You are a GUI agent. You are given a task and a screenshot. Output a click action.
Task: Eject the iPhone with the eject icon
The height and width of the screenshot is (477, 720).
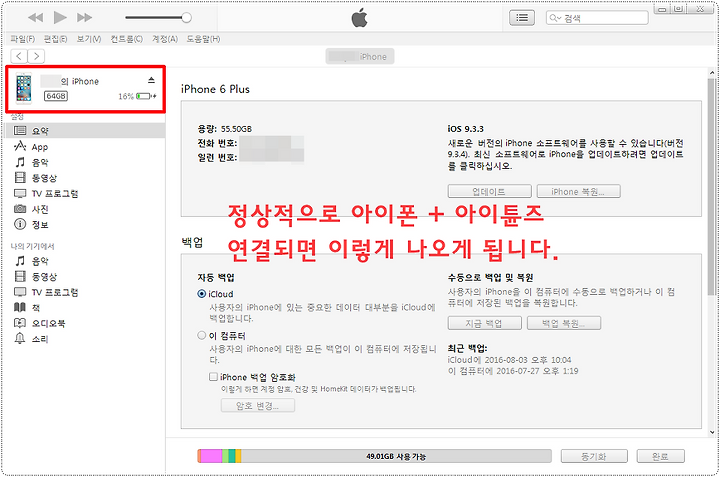click(x=152, y=80)
